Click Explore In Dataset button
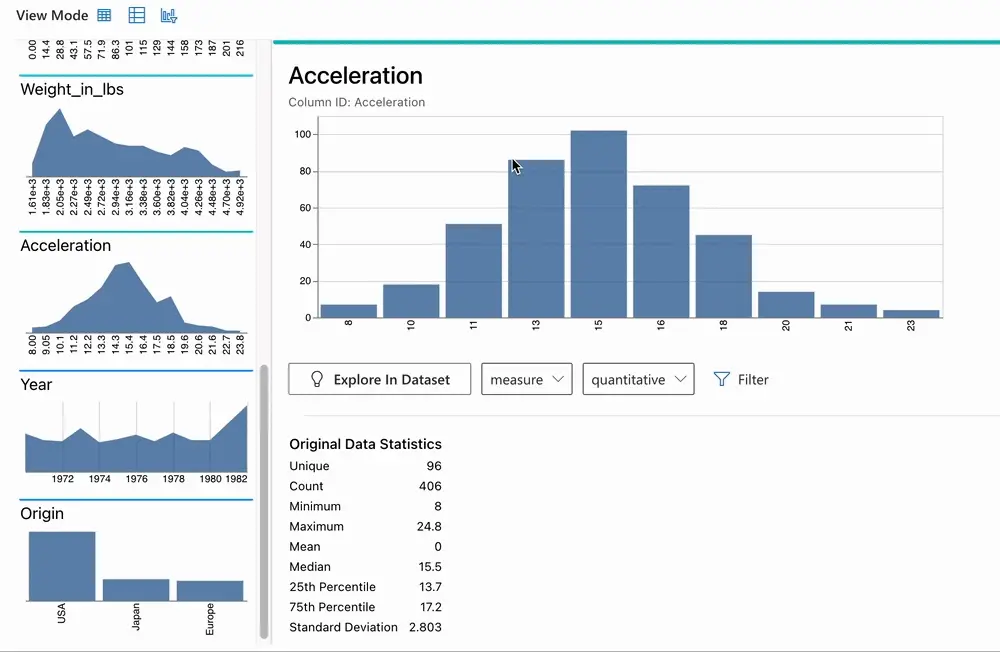The width and height of the screenshot is (1000, 652). pos(379,379)
